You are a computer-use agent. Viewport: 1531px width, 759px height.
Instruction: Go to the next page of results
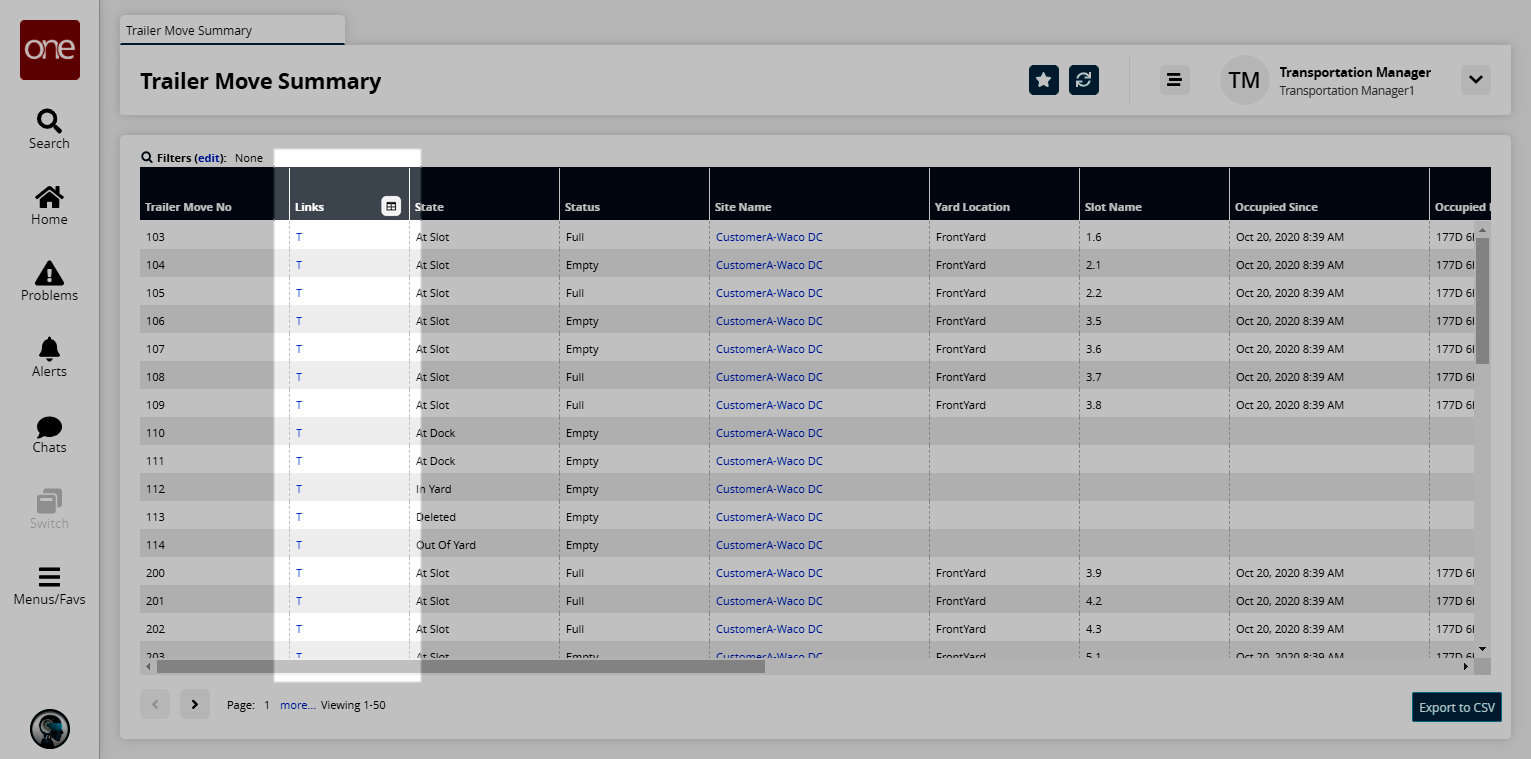pyautogui.click(x=195, y=704)
